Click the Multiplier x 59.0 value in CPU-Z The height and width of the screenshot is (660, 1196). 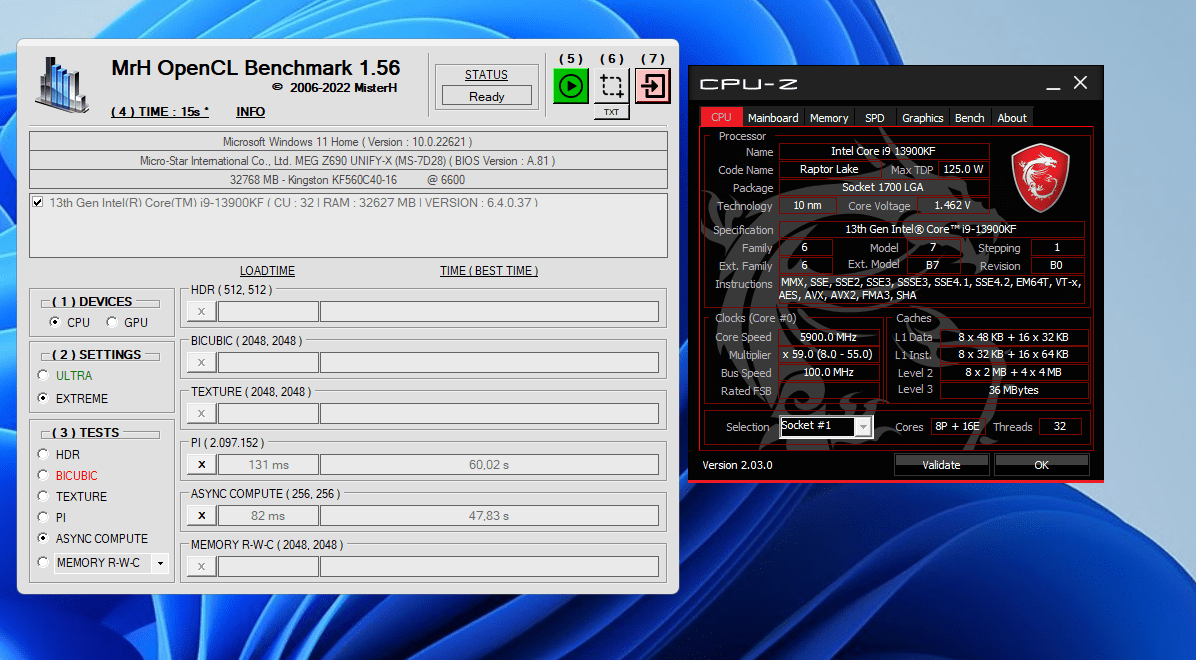[828, 354]
